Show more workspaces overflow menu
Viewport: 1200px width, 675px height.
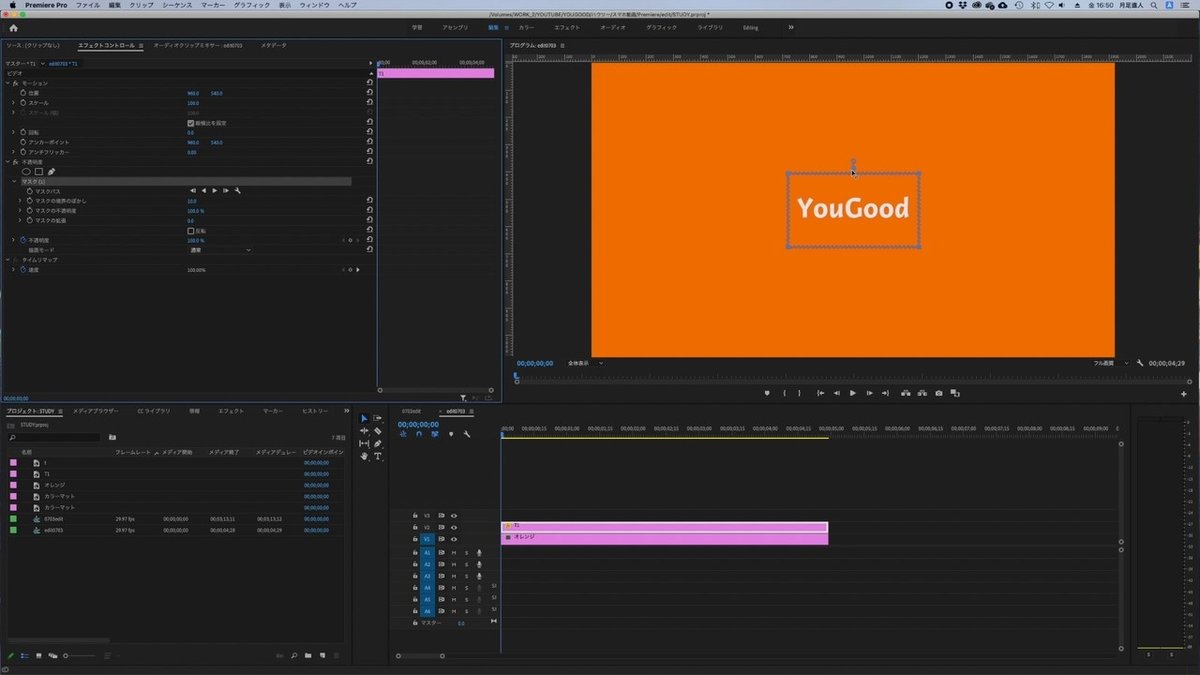click(x=791, y=28)
